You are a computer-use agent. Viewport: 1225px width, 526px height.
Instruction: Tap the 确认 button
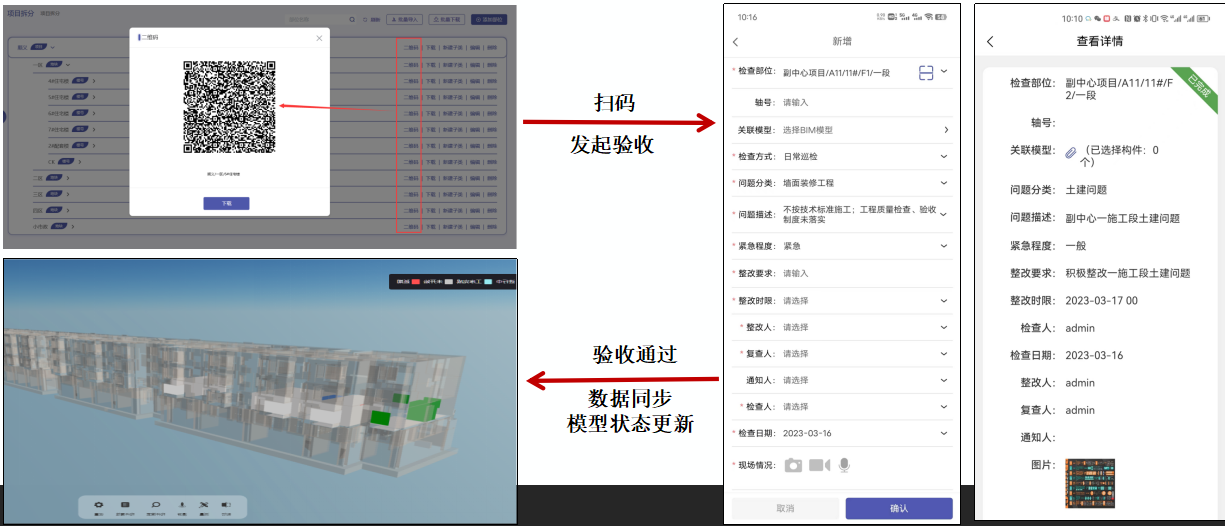899,508
